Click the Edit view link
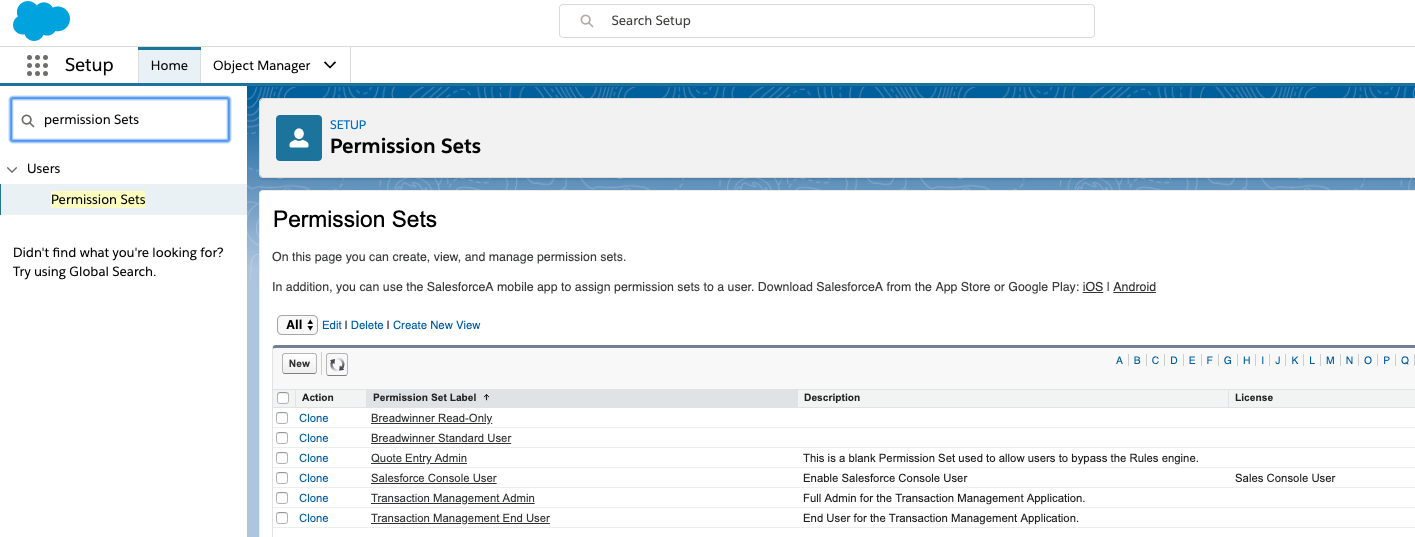The height and width of the screenshot is (537, 1415). click(x=332, y=325)
